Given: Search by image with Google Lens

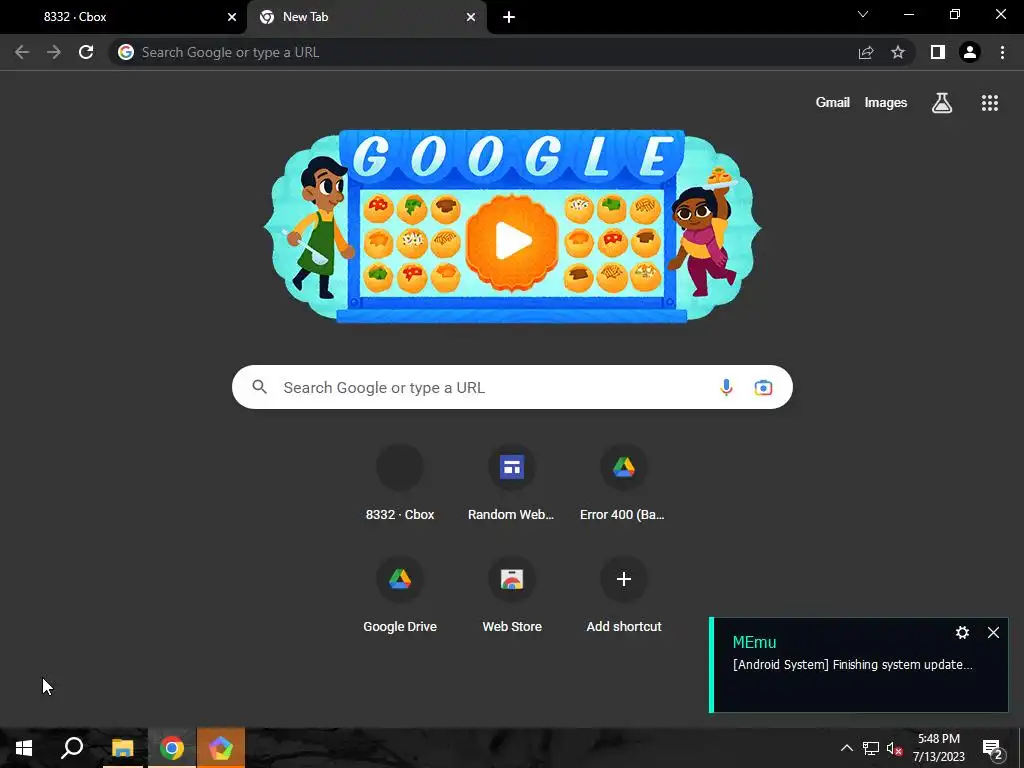Looking at the screenshot, I should (x=763, y=387).
